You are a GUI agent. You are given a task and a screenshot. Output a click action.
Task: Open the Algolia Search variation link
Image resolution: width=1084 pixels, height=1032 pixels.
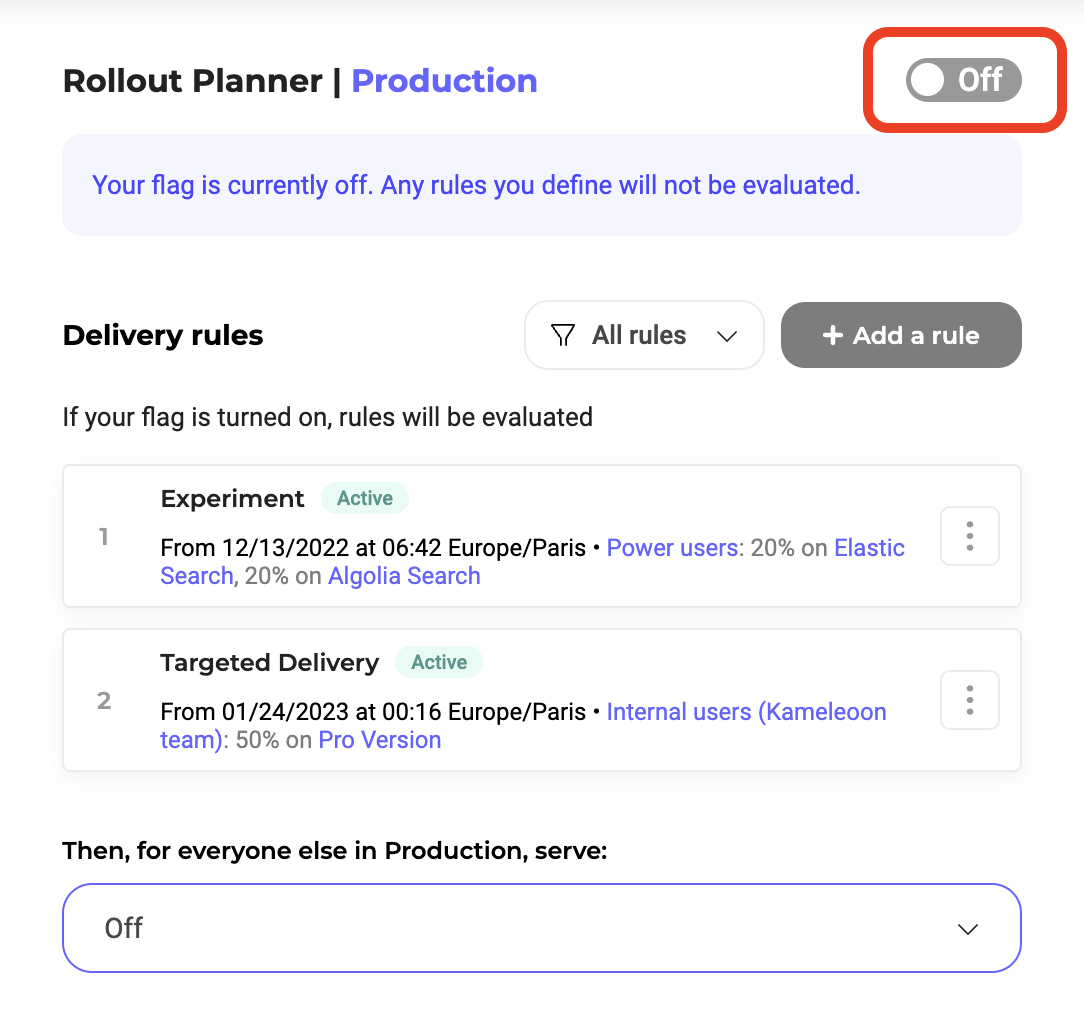[x=404, y=576]
